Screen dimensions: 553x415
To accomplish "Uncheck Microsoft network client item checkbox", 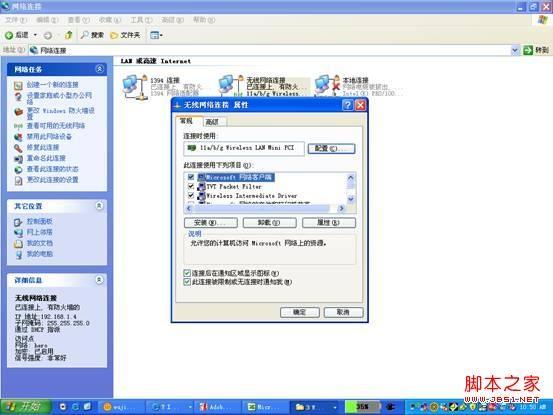I will [191, 177].
